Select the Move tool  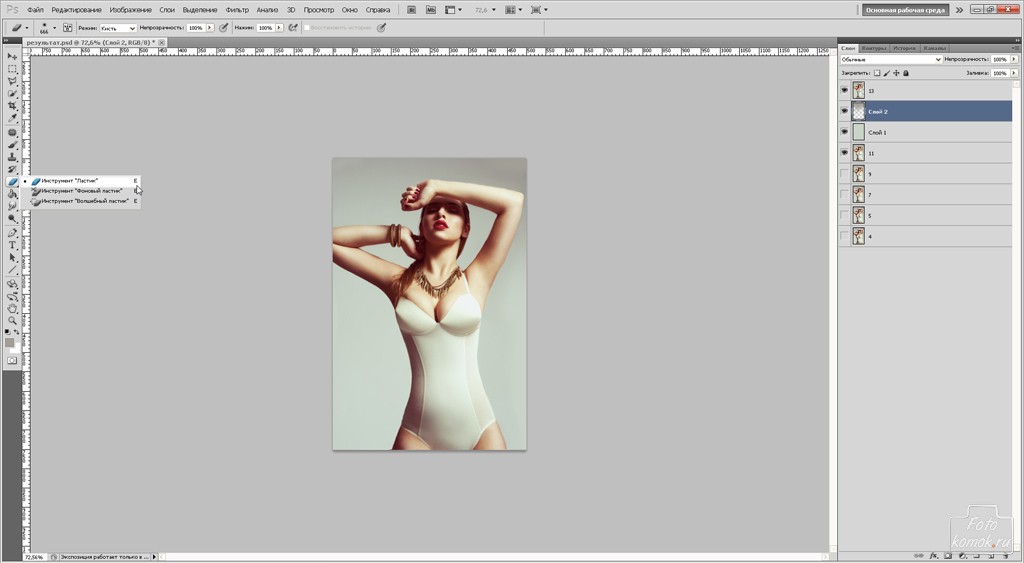tap(12, 56)
